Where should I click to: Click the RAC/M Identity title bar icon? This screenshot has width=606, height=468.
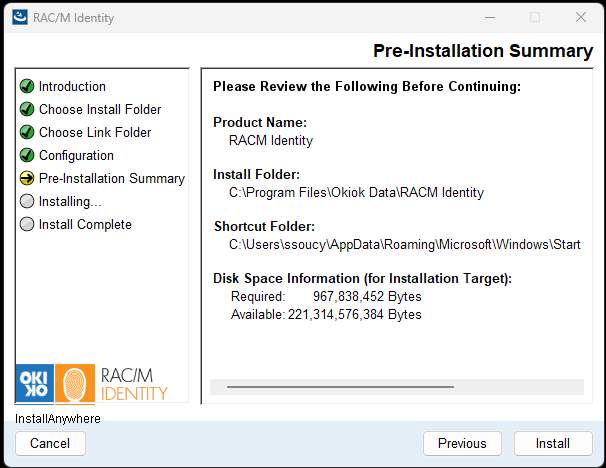pos(19,17)
